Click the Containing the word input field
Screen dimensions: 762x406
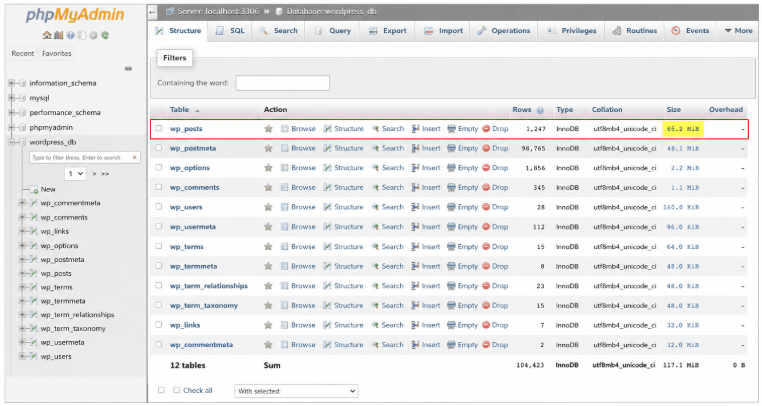coord(283,83)
